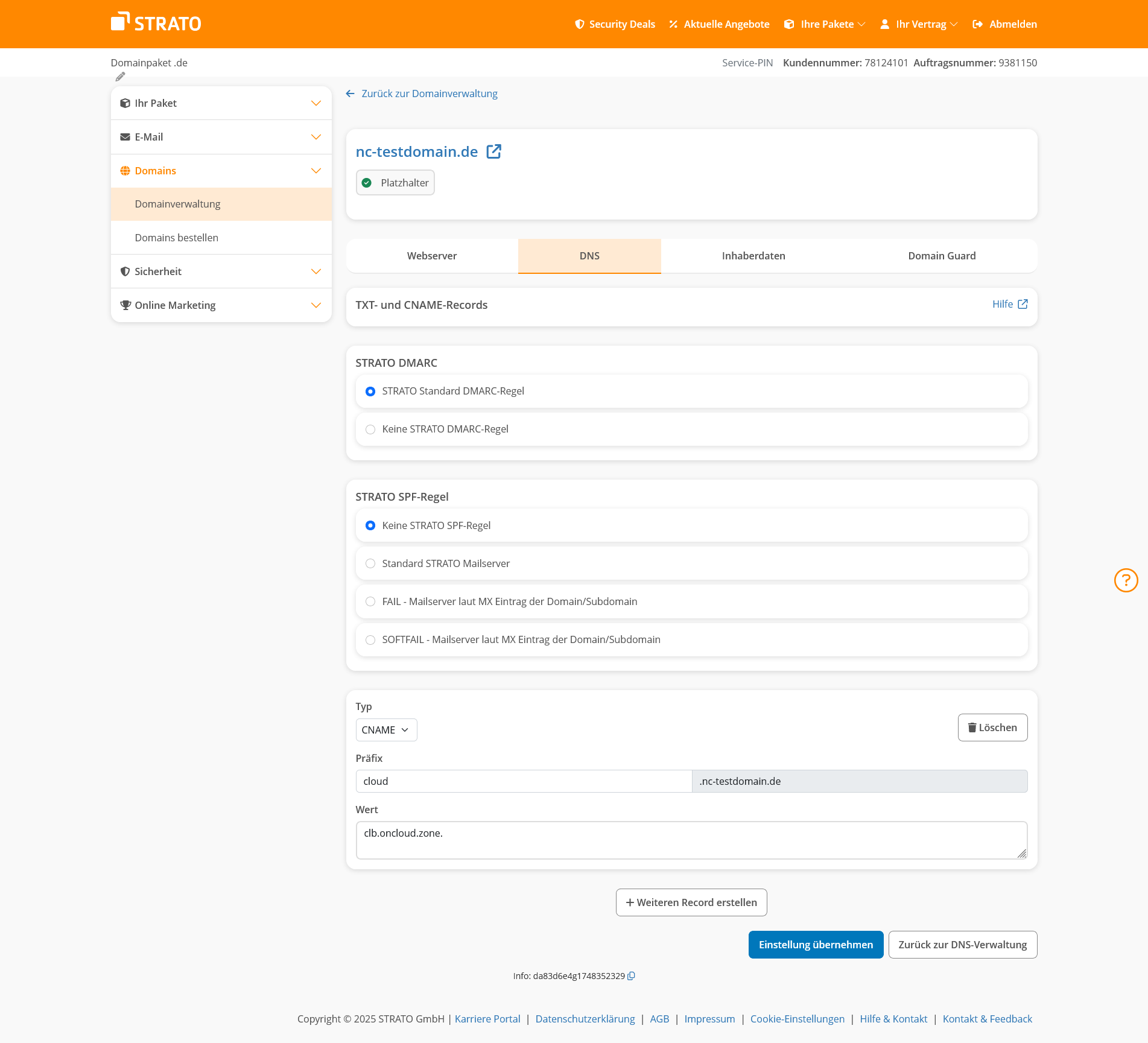1148x1043 pixels.
Task: Switch to the DNS tab
Action: pos(589,256)
